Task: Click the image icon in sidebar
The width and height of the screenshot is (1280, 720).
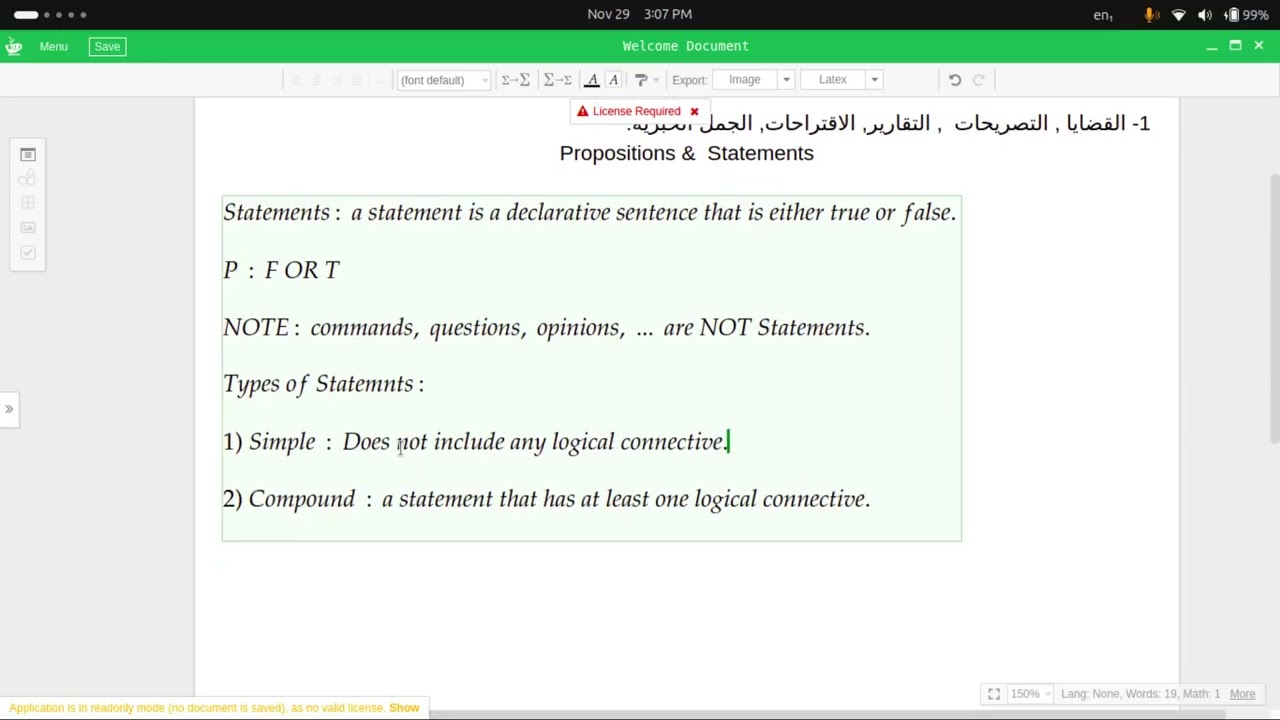Action: (28, 227)
